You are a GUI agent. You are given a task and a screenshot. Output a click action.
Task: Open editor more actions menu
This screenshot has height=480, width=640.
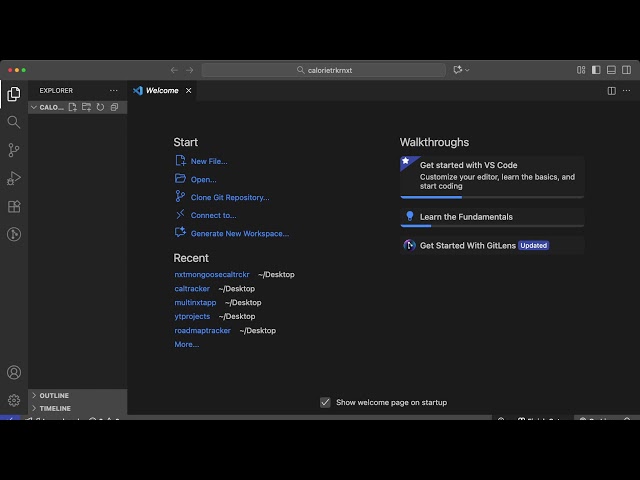pyautogui.click(x=627, y=91)
